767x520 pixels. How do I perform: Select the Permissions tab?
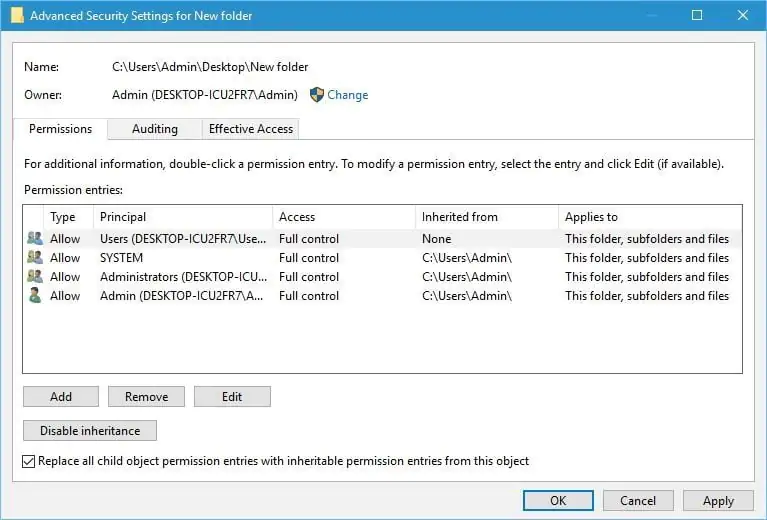click(x=60, y=129)
